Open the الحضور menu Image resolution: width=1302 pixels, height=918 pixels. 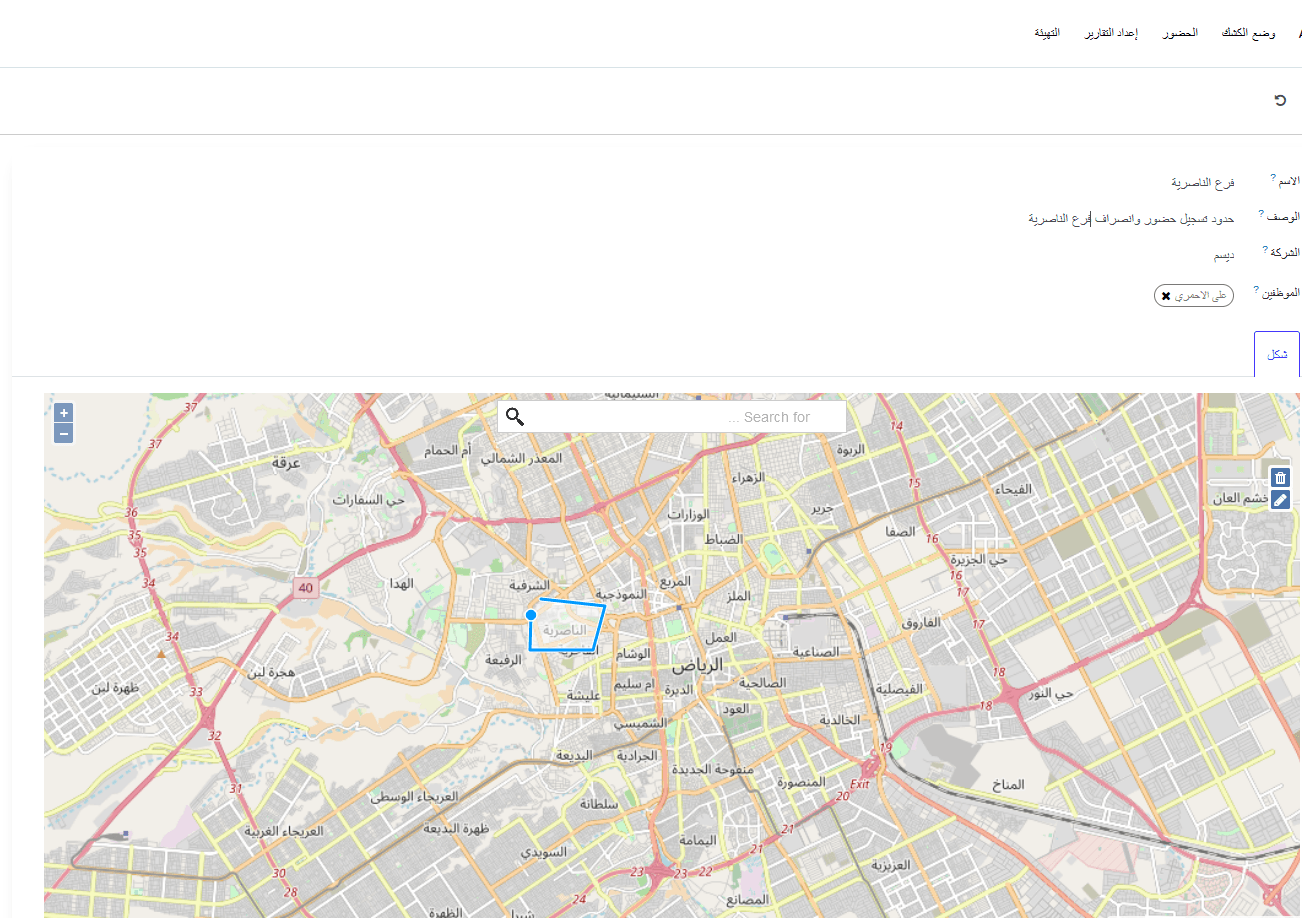1180,34
